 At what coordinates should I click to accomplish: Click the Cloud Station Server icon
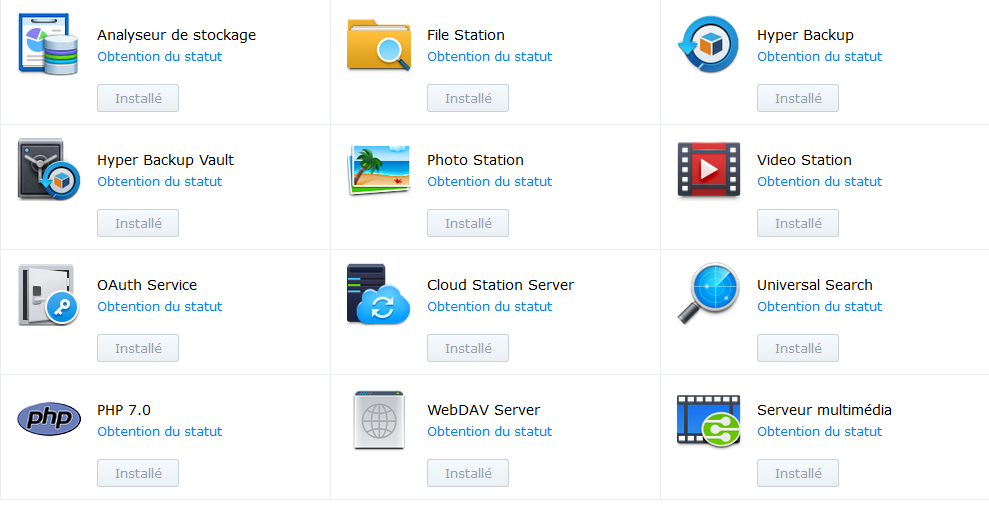379,295
